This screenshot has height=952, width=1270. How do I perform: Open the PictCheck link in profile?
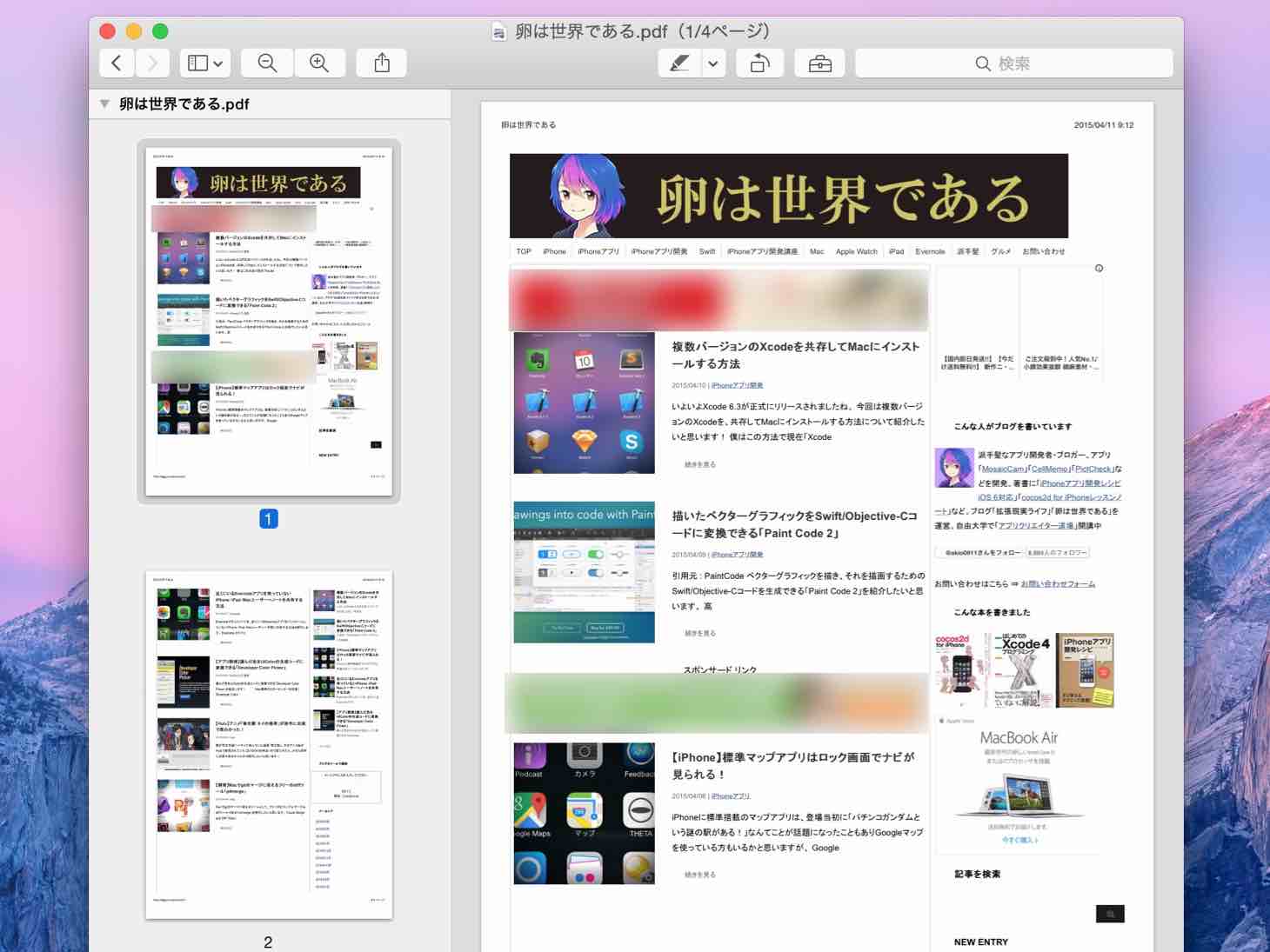pos(1094,469)
